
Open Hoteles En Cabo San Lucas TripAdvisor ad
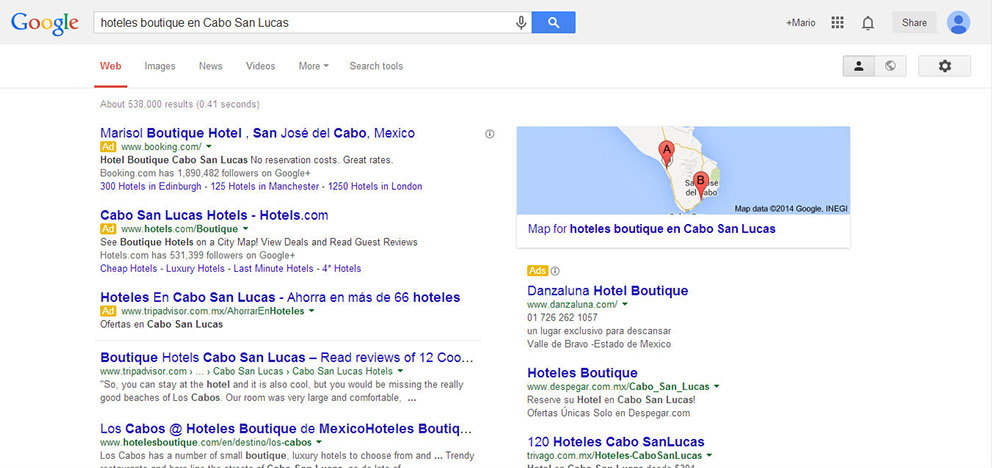pyautogui.click(x=280, y=297)
